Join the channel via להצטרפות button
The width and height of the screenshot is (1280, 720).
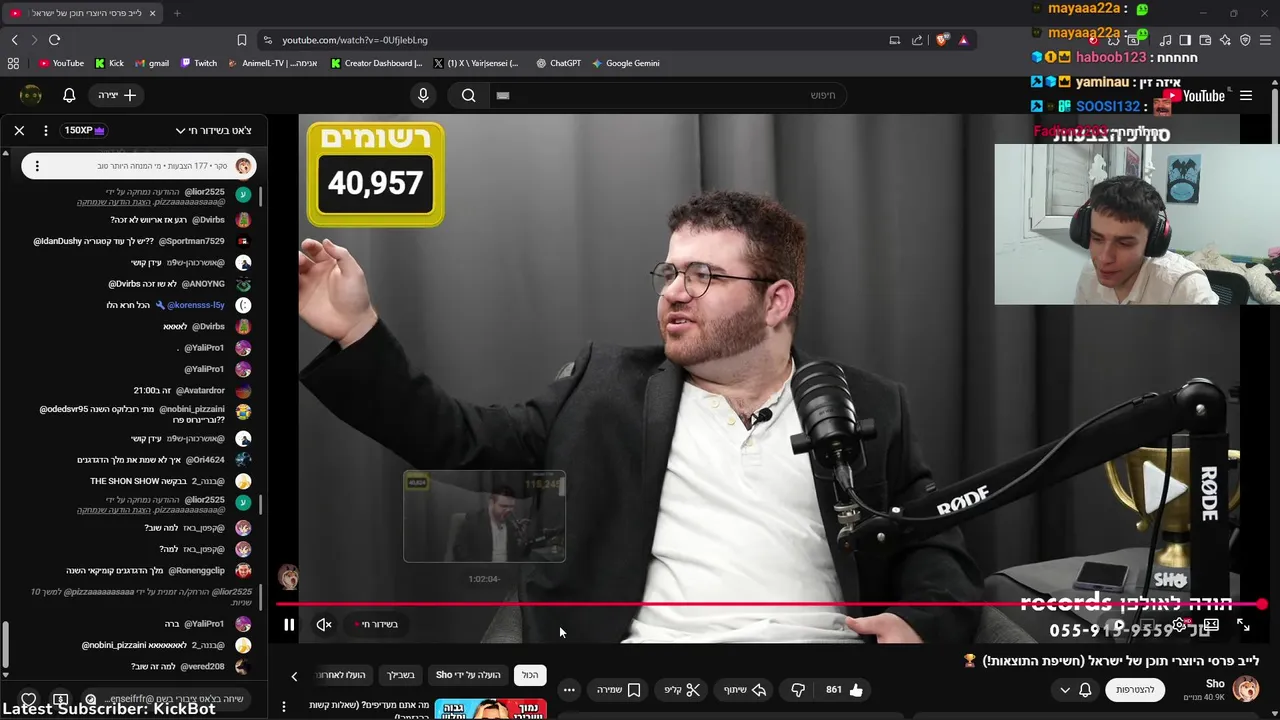pos(1135,690)
